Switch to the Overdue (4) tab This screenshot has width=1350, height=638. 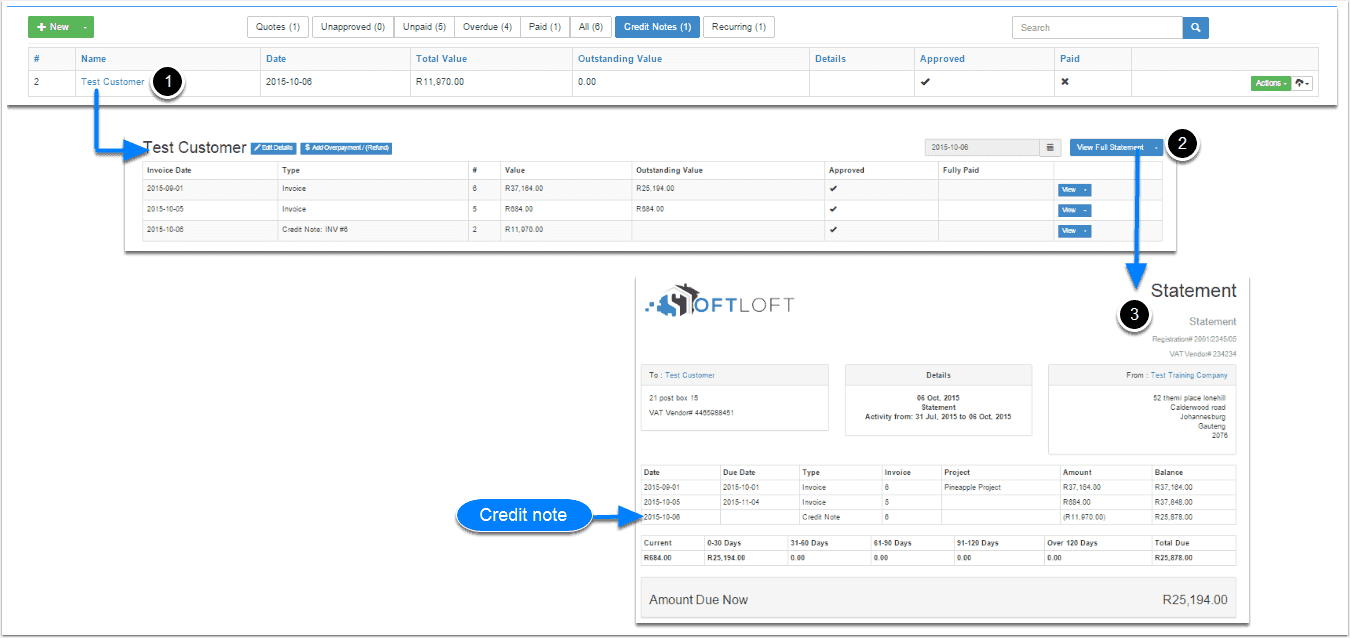pyautogui.click(x=487, y=27)
